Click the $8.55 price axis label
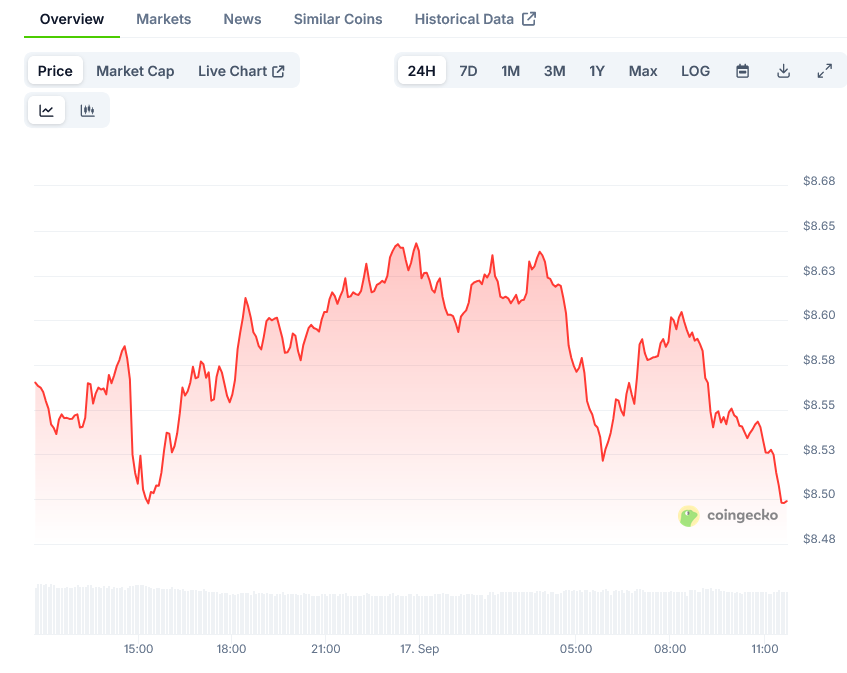This screenshot has width=847, height=673. pyautogui.click(x=819, y=405)
